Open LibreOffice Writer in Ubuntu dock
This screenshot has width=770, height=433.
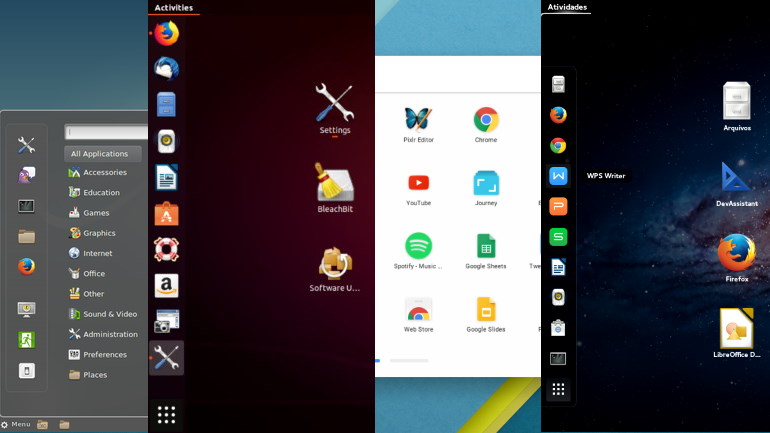[x=166, y=177]
